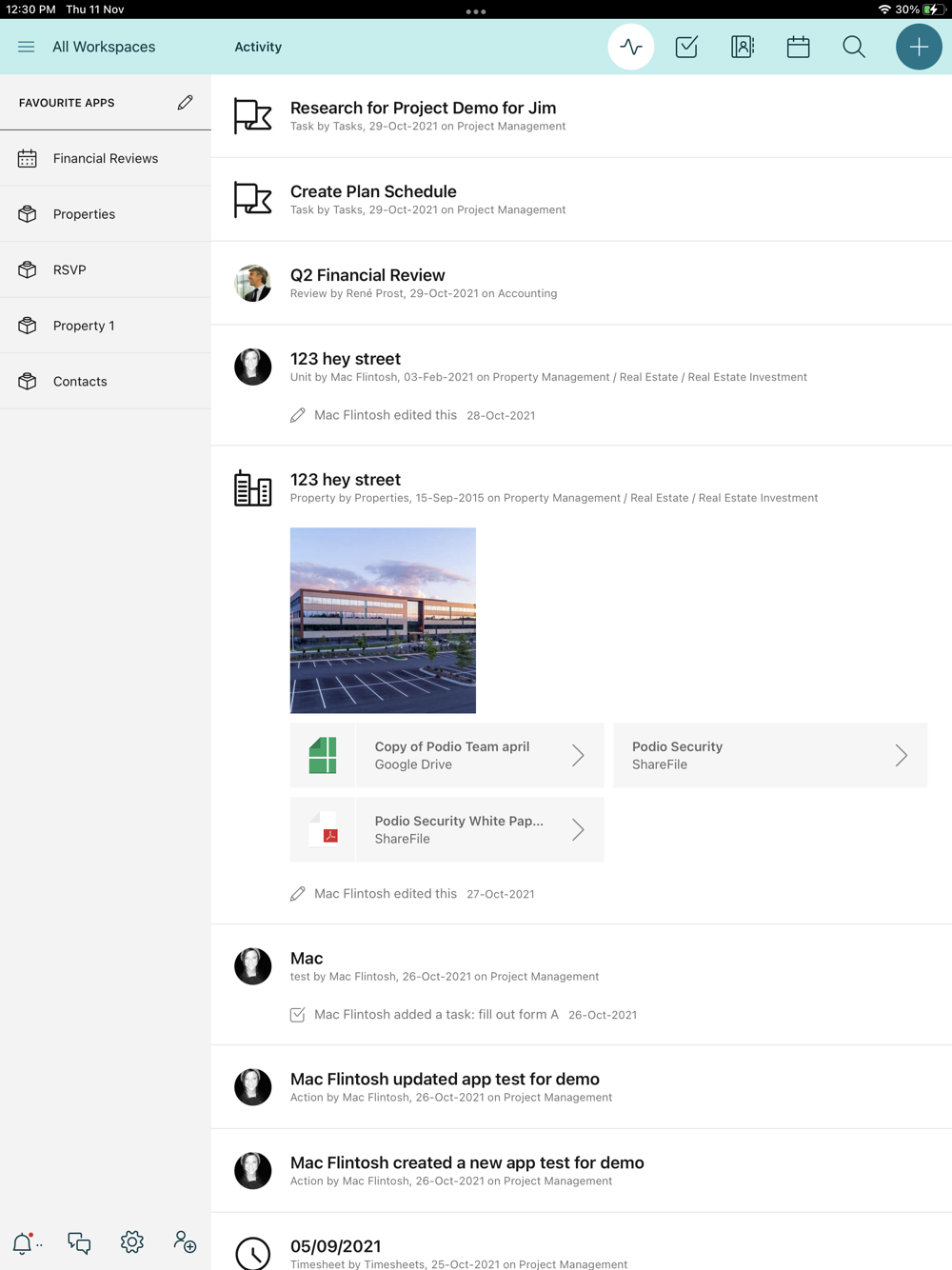Image resolution: width=952 pixels, height=1270 pixels.
Task: Expand Copy of Podio Team april chevron
Action: click(578, 755)
